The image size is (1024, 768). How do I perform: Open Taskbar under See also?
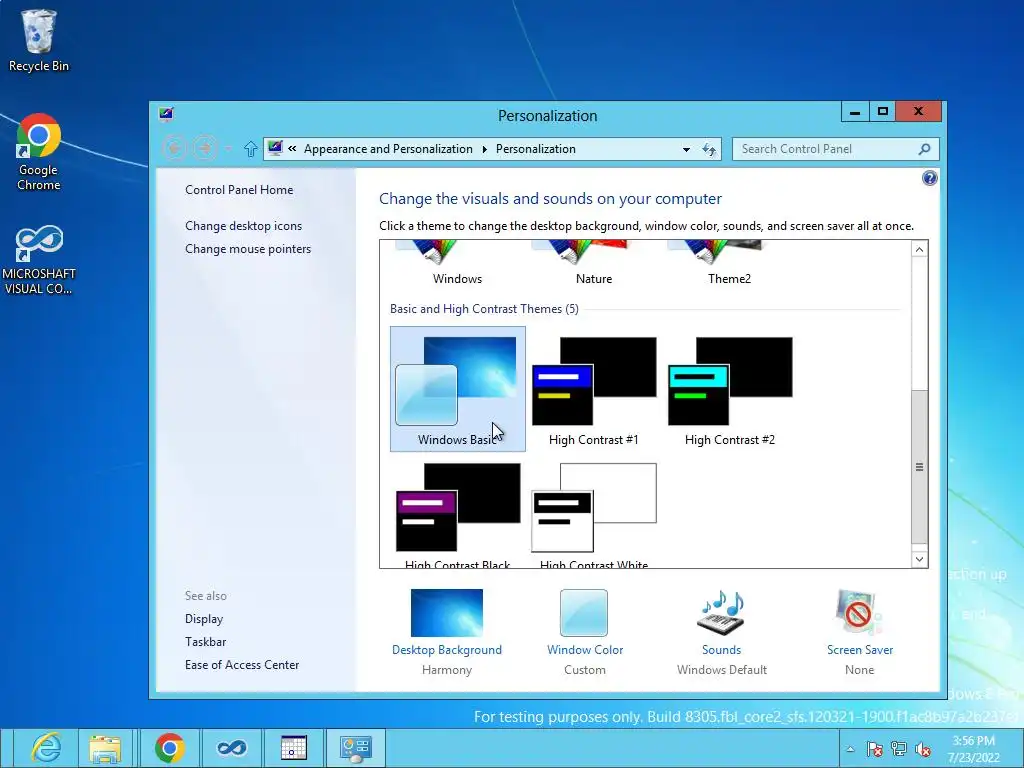coord(205,642)
